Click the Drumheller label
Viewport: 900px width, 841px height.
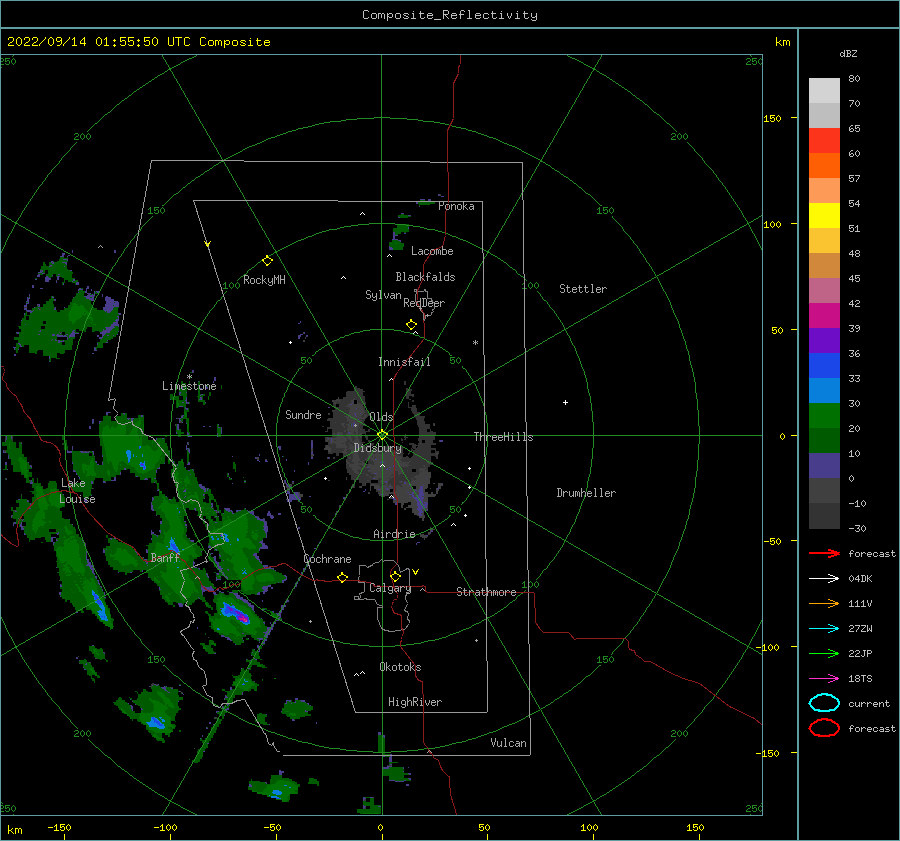[586, 493]
